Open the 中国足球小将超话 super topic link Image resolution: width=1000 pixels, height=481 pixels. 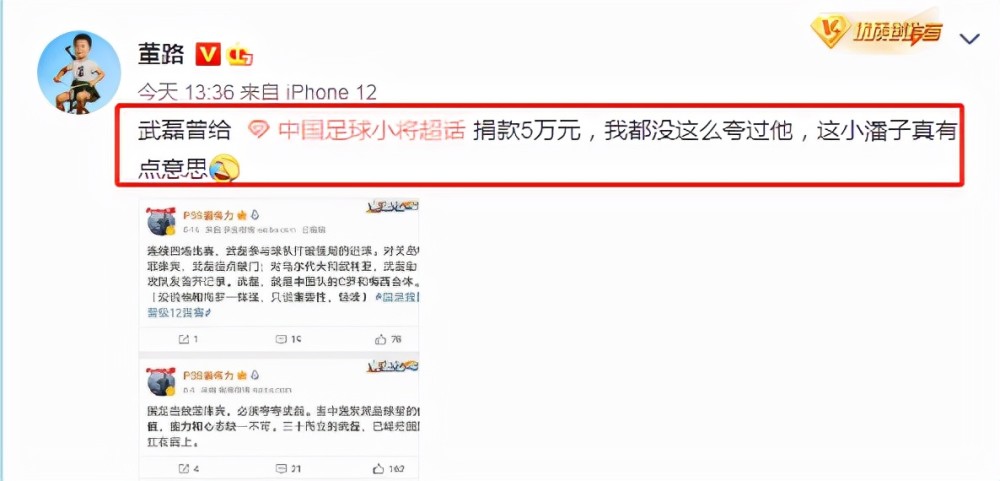pos(372,131)
